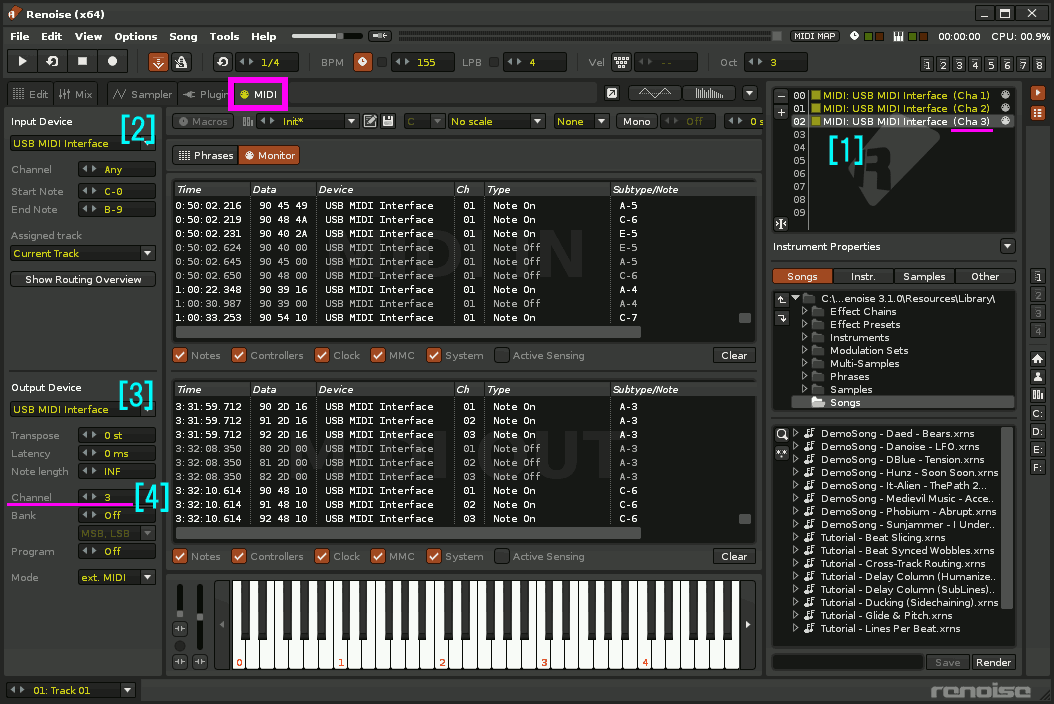Click the keyboard velocity grid icon near Vel

621,61
